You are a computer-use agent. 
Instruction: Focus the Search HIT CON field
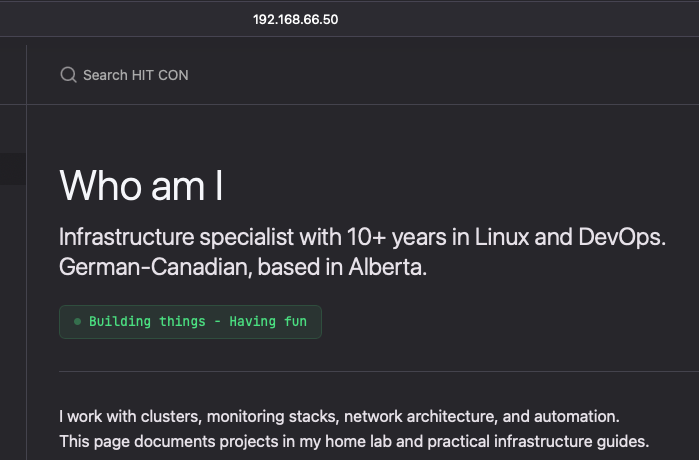135,75
